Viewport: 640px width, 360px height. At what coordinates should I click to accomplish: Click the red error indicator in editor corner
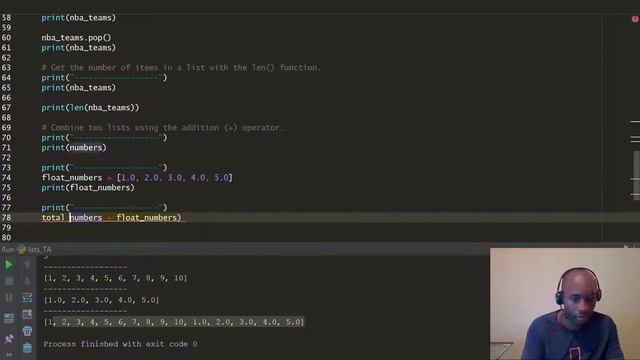tap(635, 19)
